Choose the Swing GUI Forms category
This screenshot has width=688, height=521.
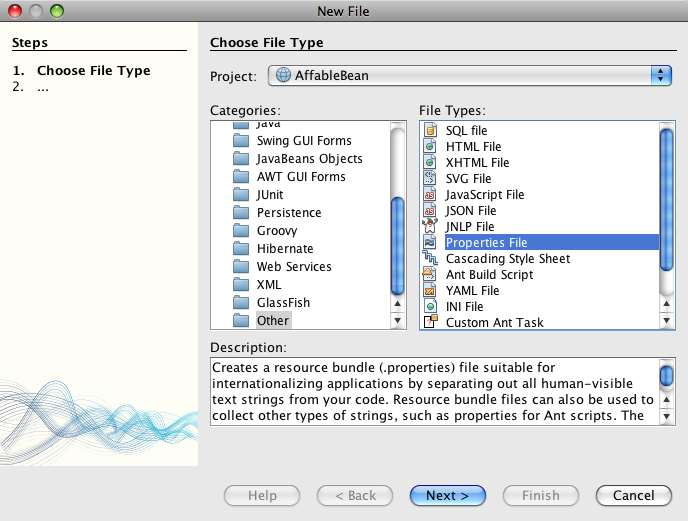pyautogui.click(x=304, y=141)
